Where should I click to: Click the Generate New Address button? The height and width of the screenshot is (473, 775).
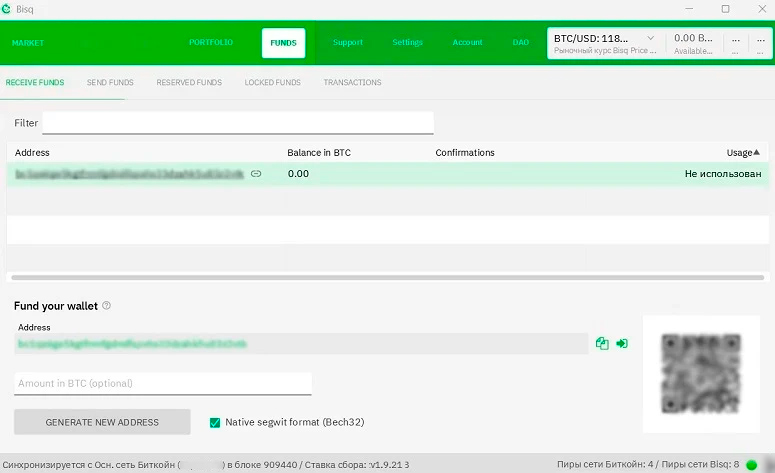pyautogui.click(x=102, y=422)
